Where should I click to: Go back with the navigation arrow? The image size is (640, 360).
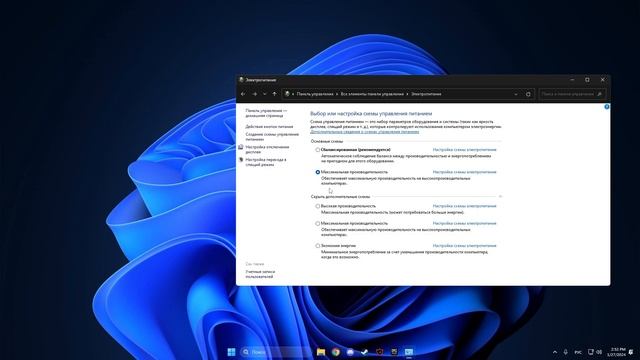click(243, 94)
